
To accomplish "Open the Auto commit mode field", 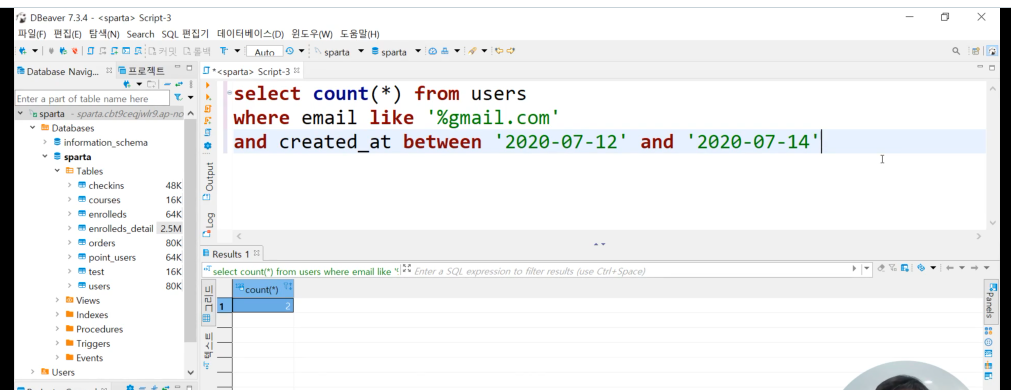I will click(264, 52).
